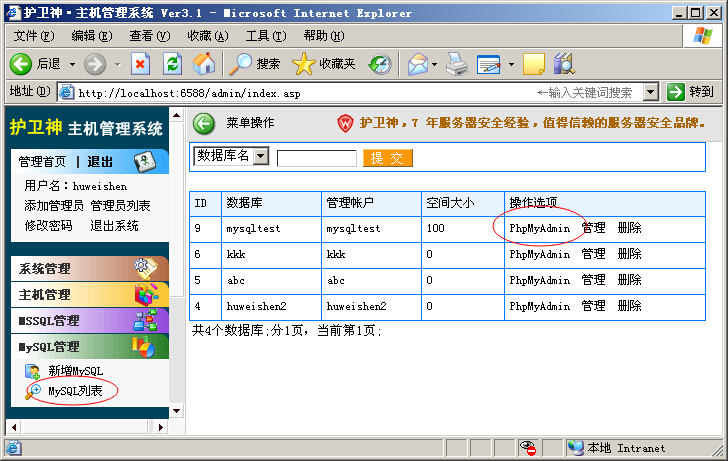Click the IE Refresh page icon
Viewport: 728px width, 461px height.
click(172, 64)
